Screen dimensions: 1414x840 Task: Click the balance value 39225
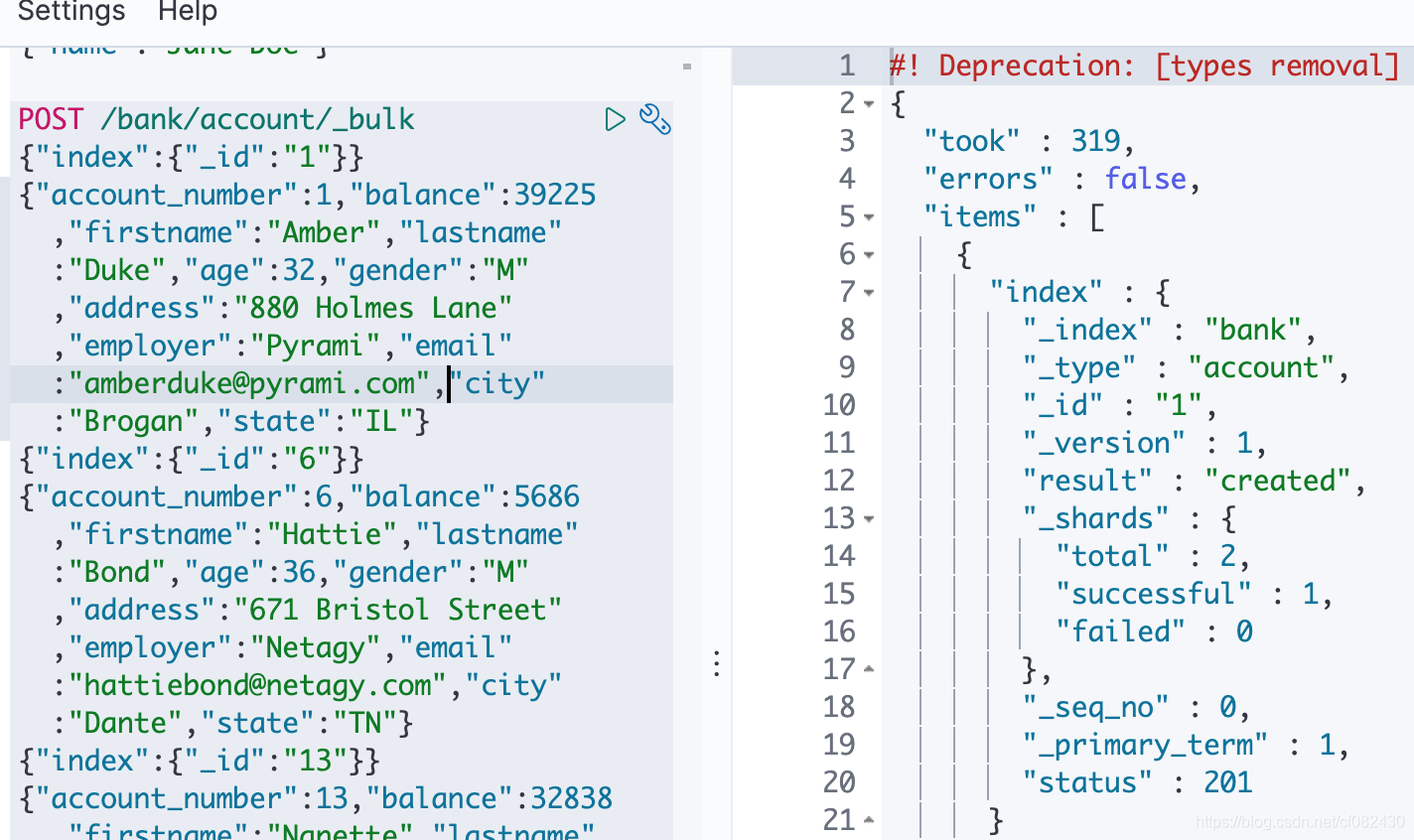(555, 195)
